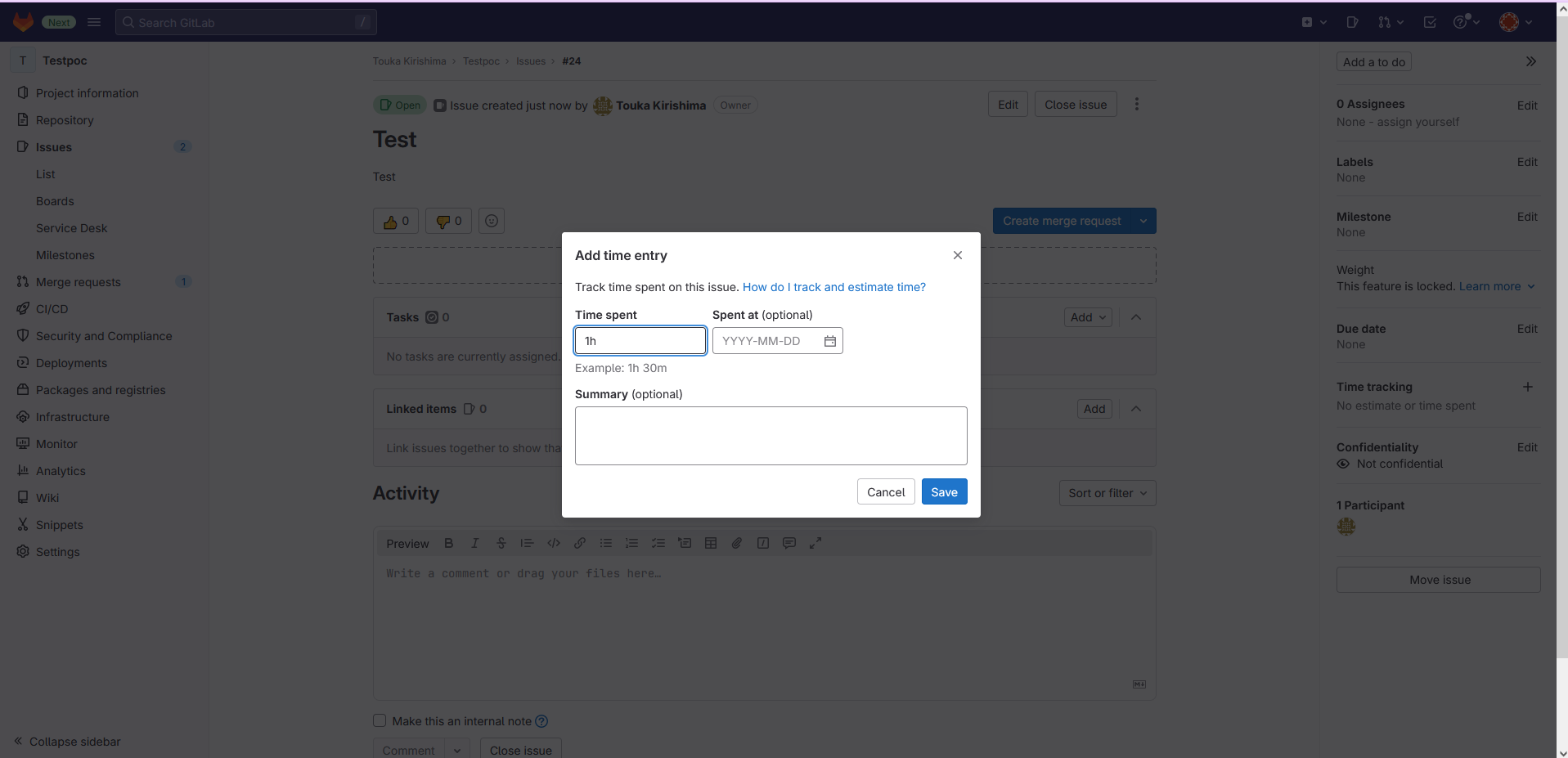This screenshot has width=1568, height=758.
Task: Open the issue actions kebab menu
Action: [1137, 105]
